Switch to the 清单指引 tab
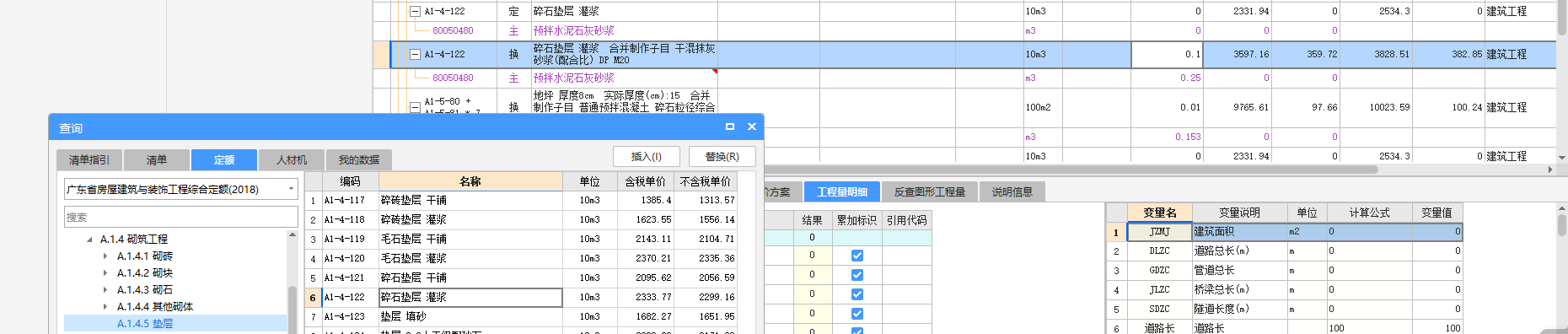Screen dimensions: 1568x334 pos(89,159)
